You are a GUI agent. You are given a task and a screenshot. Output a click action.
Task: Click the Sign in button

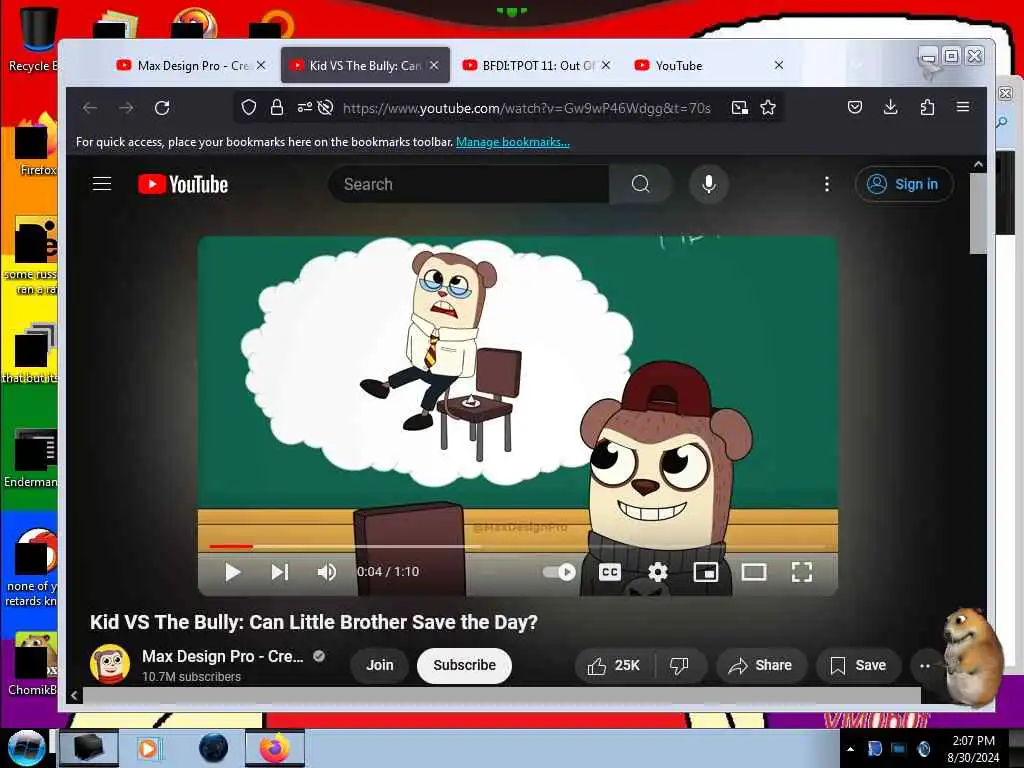tap(904, 184)
